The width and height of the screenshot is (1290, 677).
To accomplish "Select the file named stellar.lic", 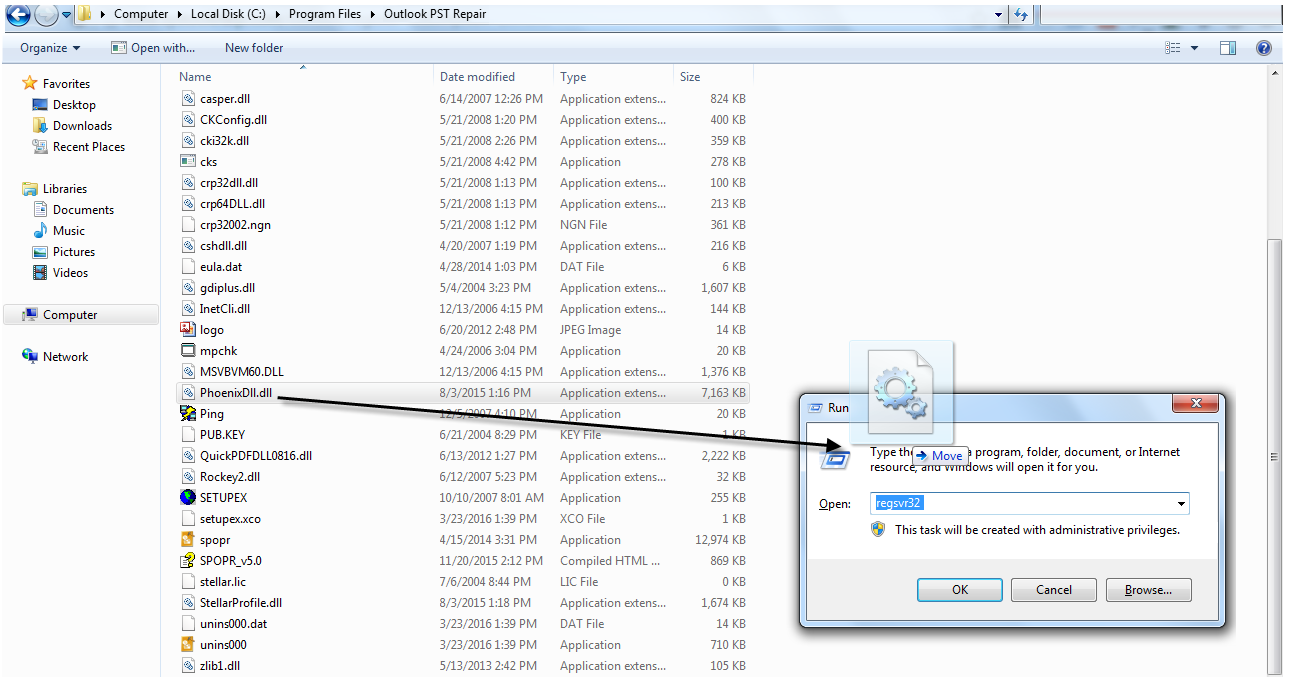I will pos(224,582).
